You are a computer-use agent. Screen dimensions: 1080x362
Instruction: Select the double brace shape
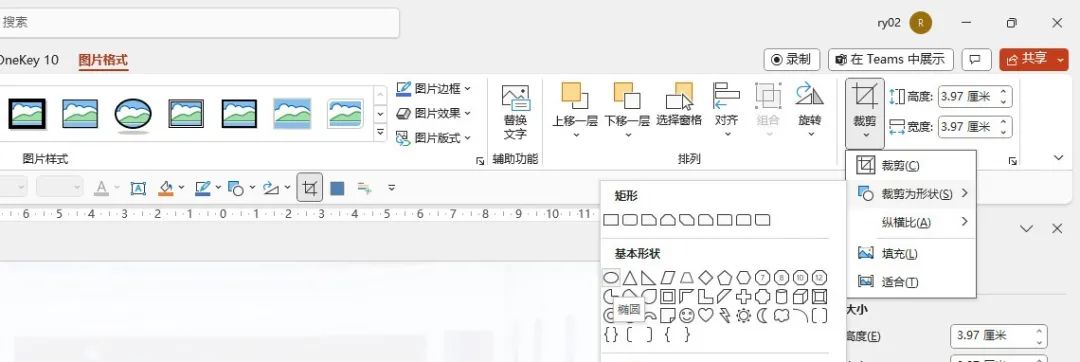611,334
